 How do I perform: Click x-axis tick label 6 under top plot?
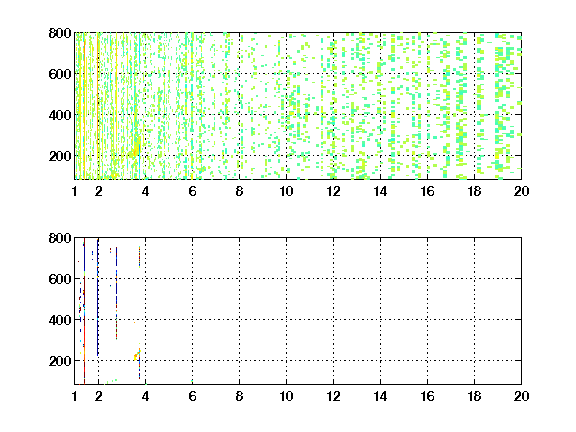pyautogui.click(x=192, y=191)
